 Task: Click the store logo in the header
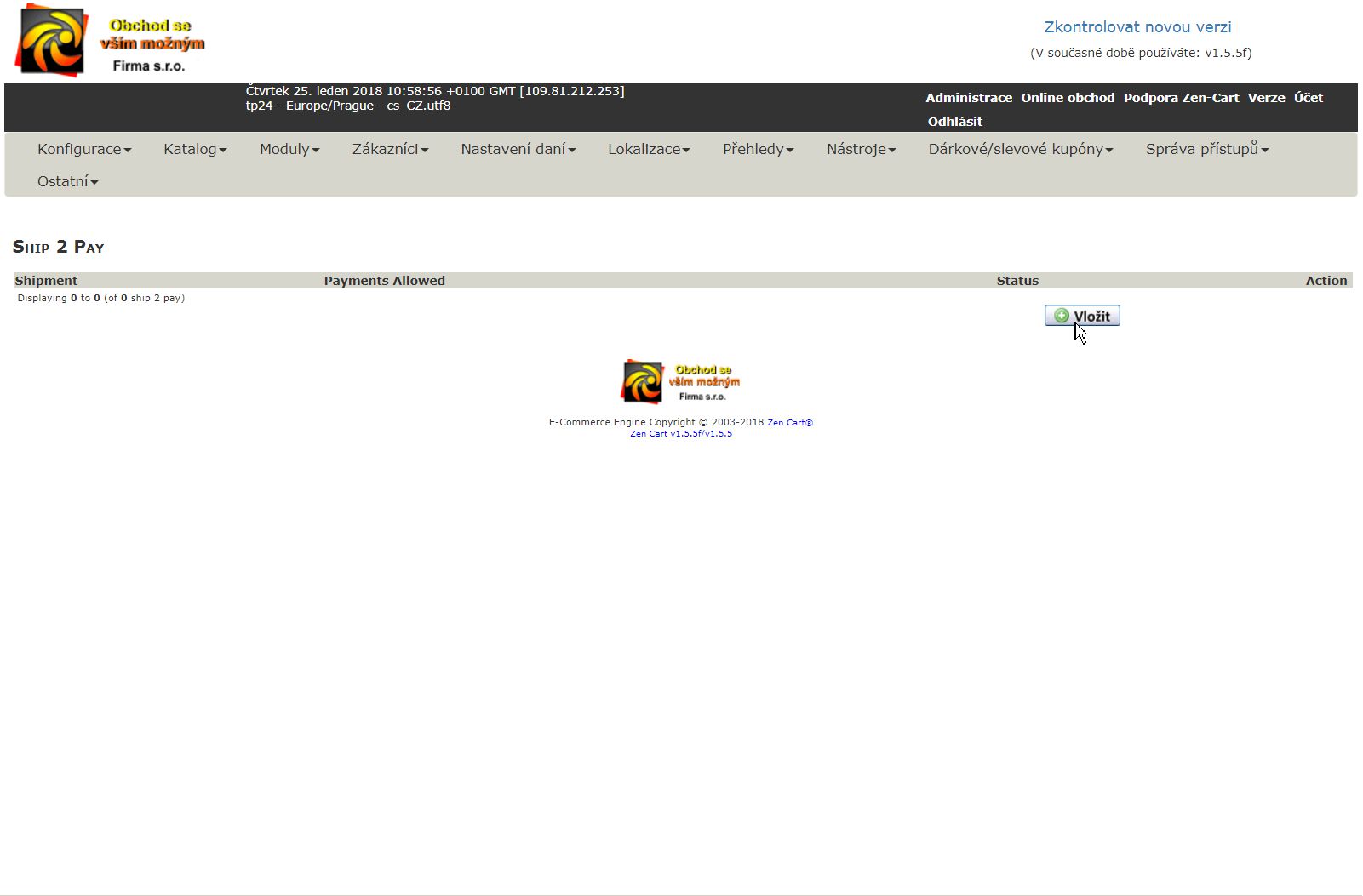click(110, 41)
